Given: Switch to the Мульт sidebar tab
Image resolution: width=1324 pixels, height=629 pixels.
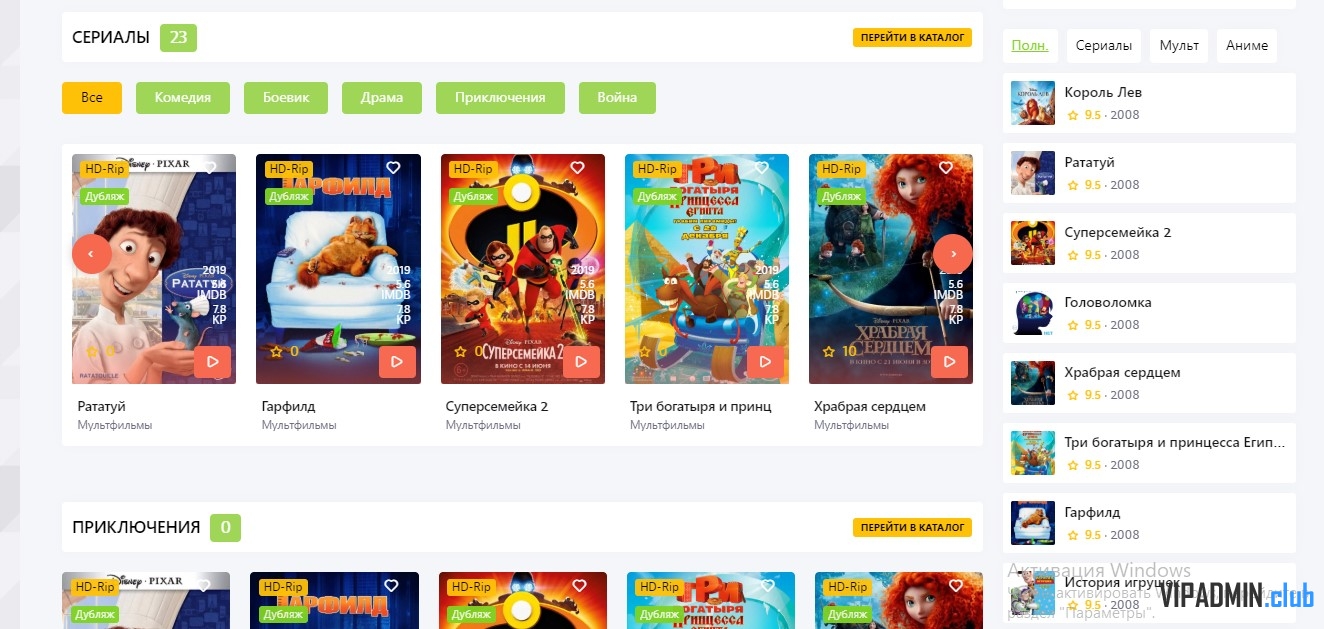Looking at the screenshot, I should [1179, 46].
